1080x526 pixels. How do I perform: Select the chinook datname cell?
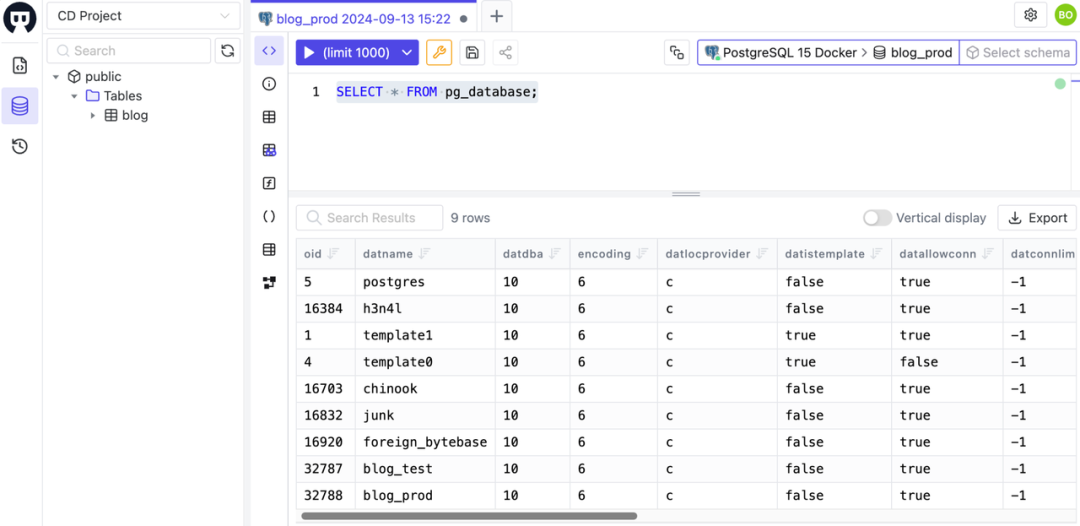point(425,389)
